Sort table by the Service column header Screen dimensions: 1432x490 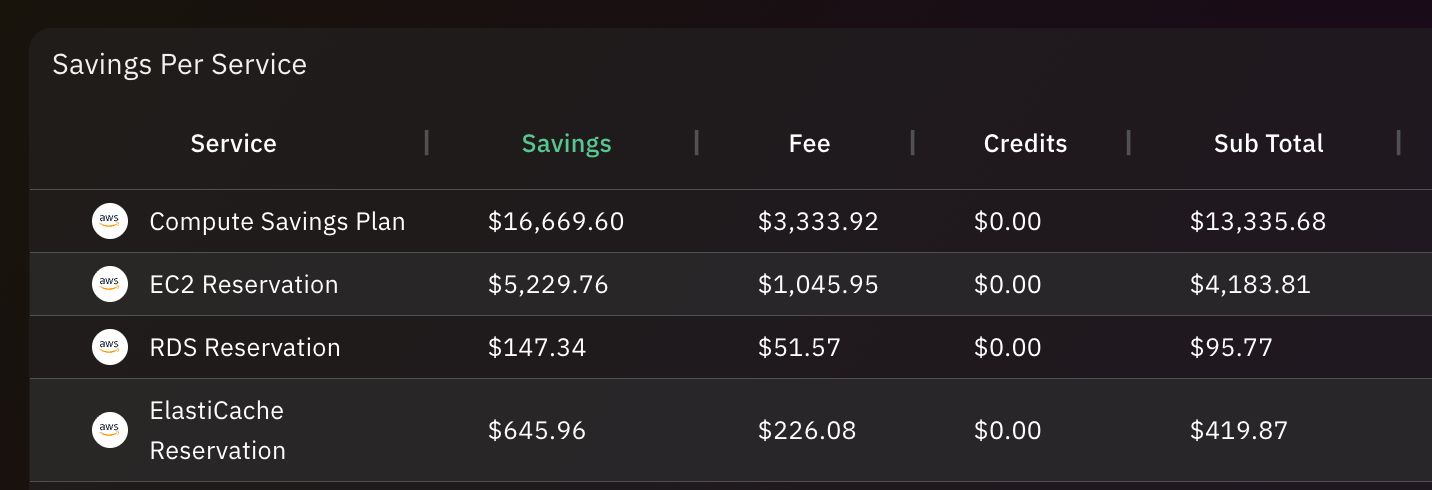(234, 143)
